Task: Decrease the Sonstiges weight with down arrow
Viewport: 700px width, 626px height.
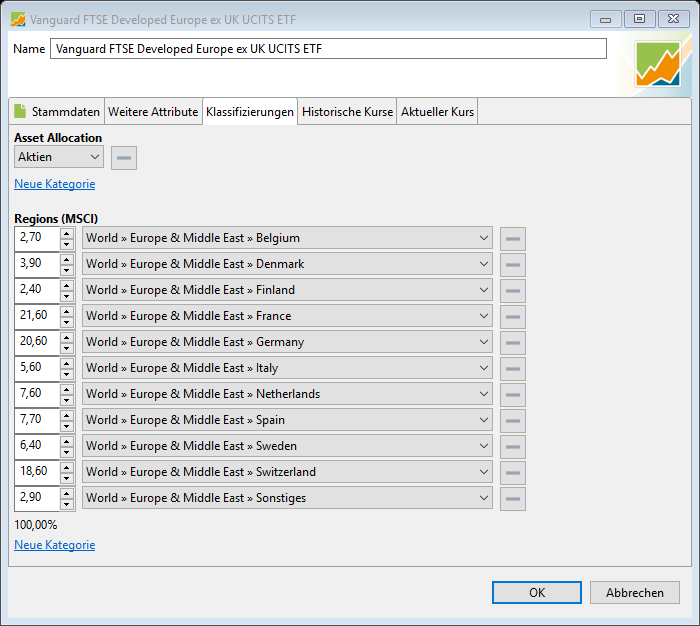Action: click(x=67, y=504)
